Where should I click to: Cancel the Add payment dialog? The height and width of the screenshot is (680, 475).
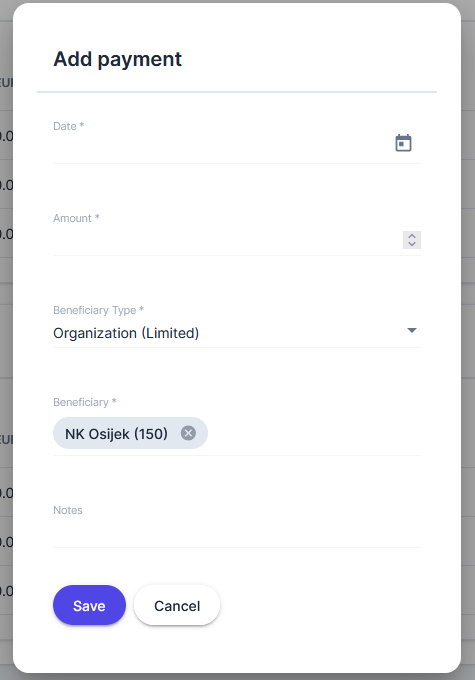177,605
